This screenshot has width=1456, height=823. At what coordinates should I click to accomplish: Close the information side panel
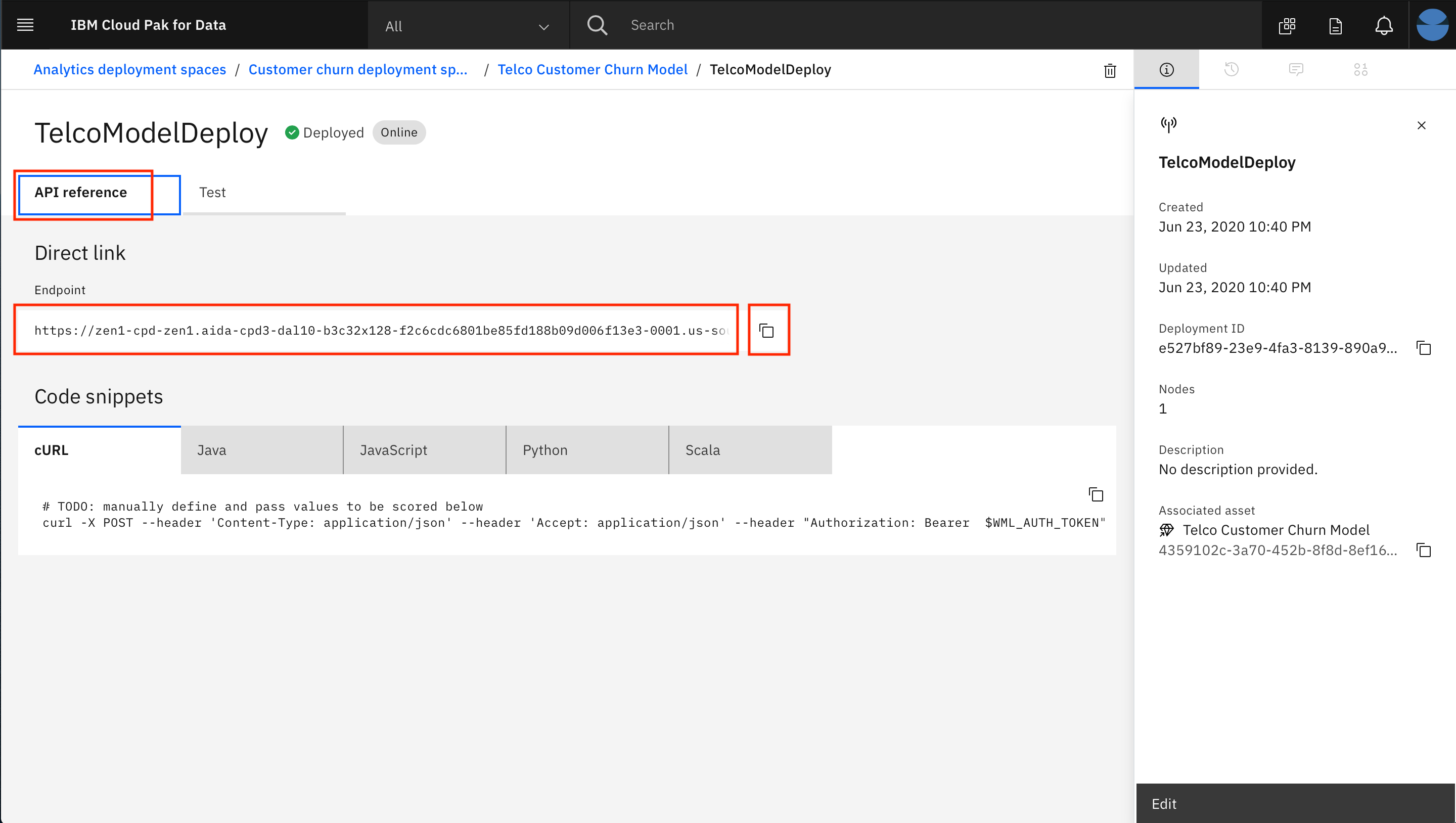[x=1421, y=125]
